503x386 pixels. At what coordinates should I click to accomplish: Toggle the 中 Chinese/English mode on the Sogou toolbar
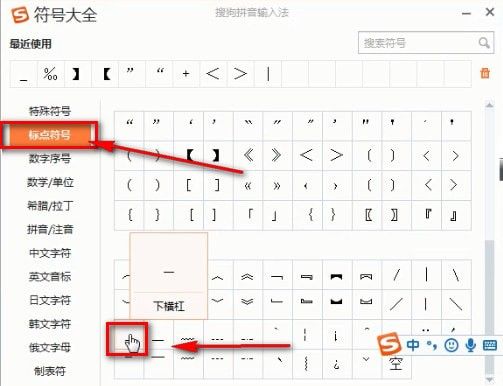413,345
